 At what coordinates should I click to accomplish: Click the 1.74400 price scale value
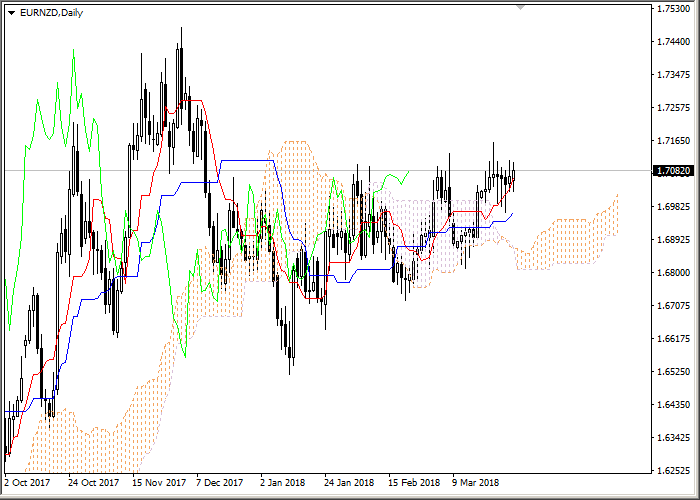[x=674, y=42]
